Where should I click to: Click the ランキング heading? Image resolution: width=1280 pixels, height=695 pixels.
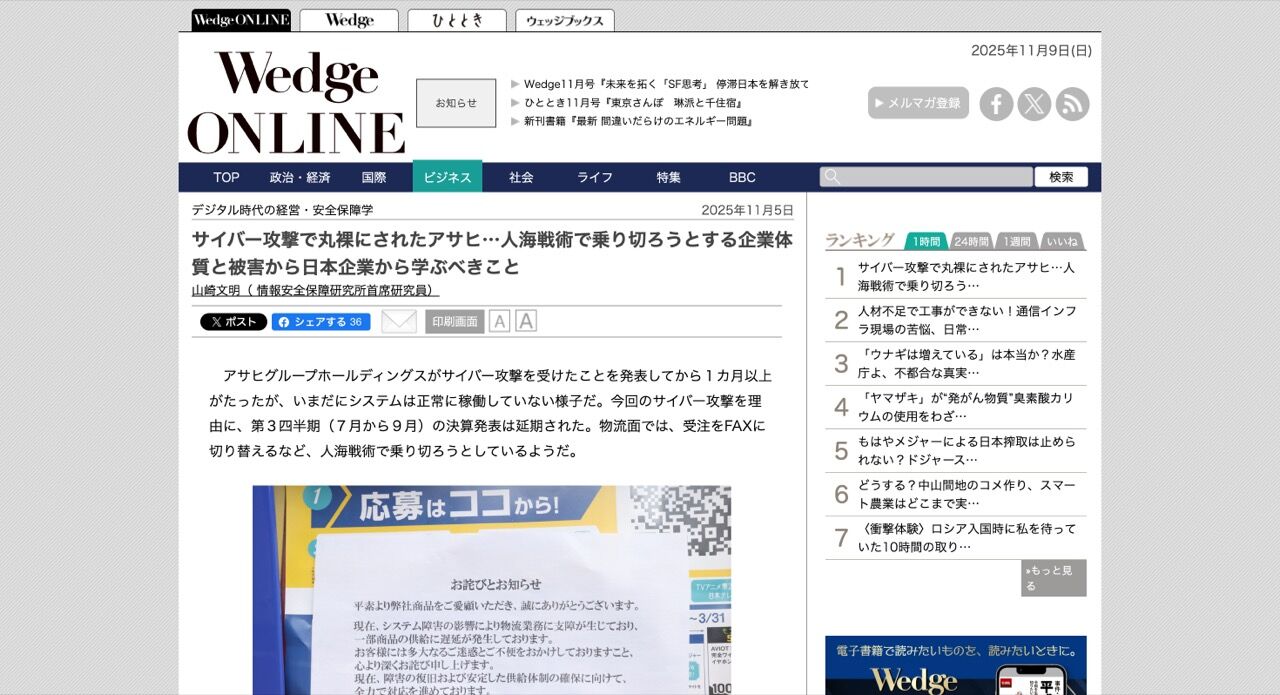(860, 240)
